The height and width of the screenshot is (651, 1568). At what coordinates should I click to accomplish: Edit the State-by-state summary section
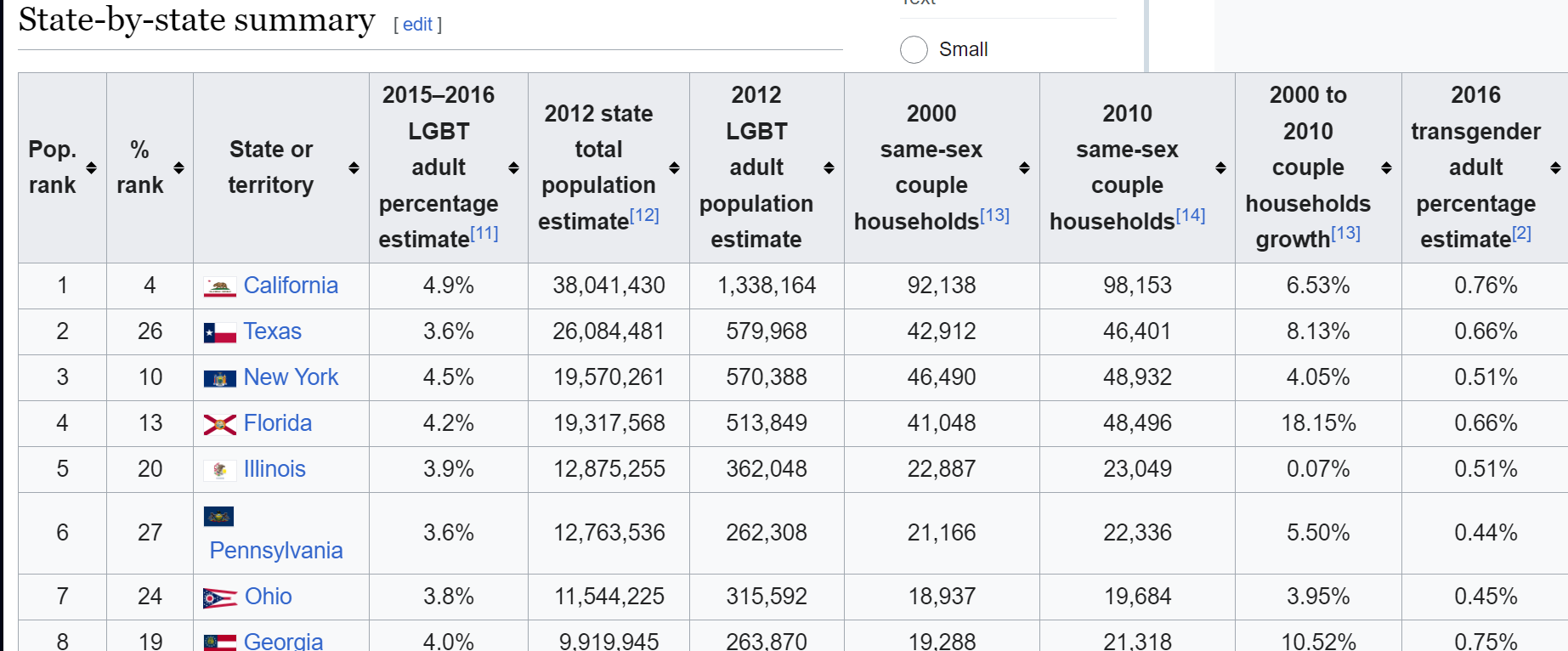(x=417, y=25)
